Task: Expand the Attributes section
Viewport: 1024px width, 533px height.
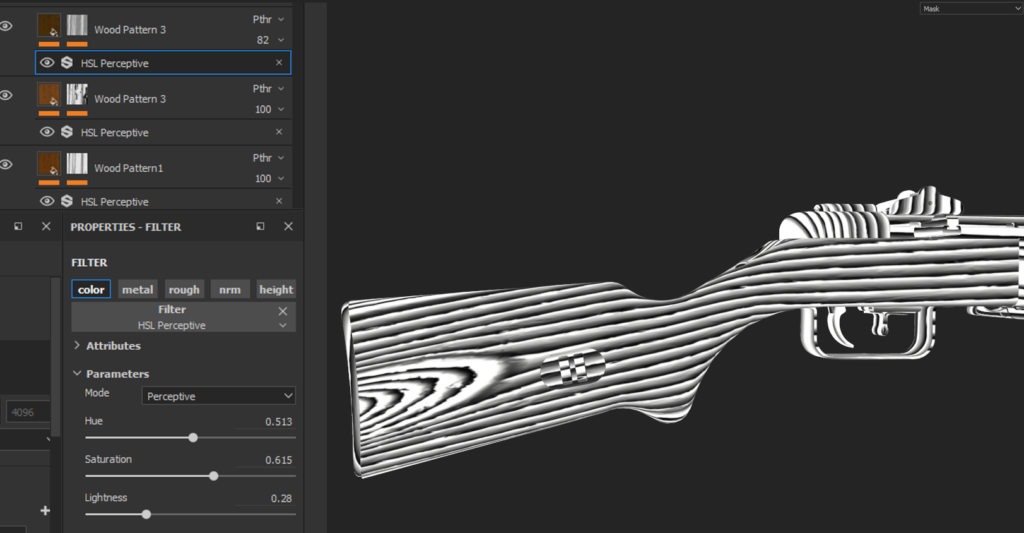Action: [x=77, y=345]
